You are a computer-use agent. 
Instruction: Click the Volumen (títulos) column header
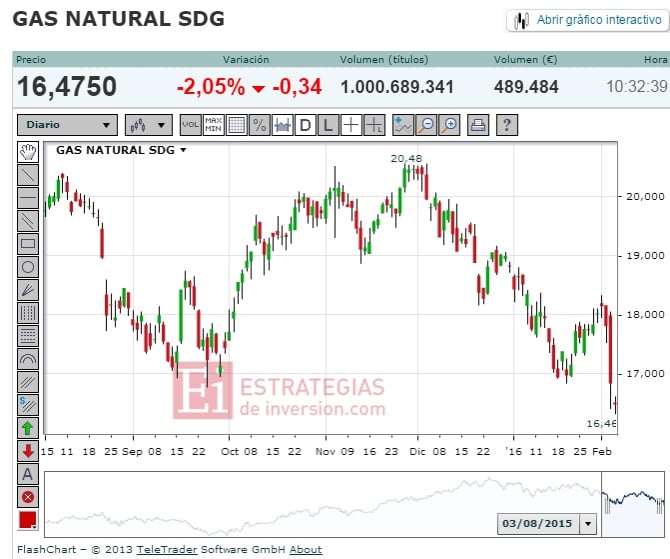coord(384,59)
